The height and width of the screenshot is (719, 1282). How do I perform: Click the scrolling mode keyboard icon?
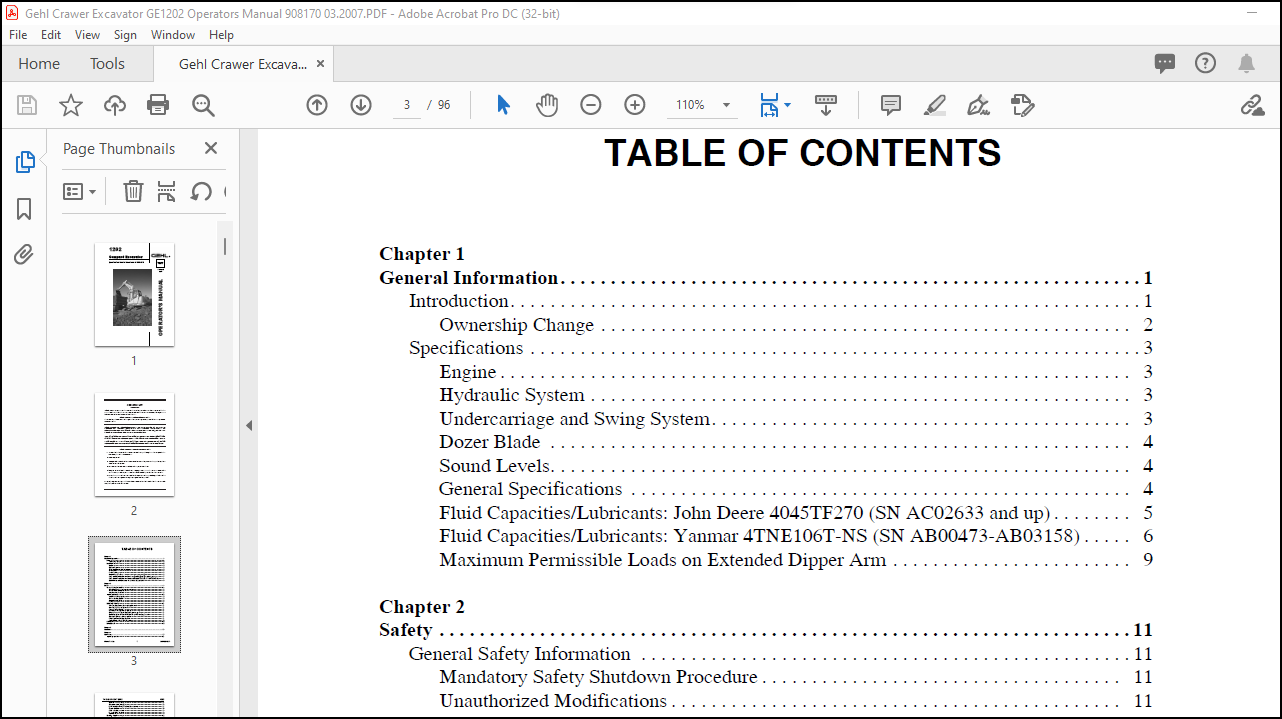[825, 105]
